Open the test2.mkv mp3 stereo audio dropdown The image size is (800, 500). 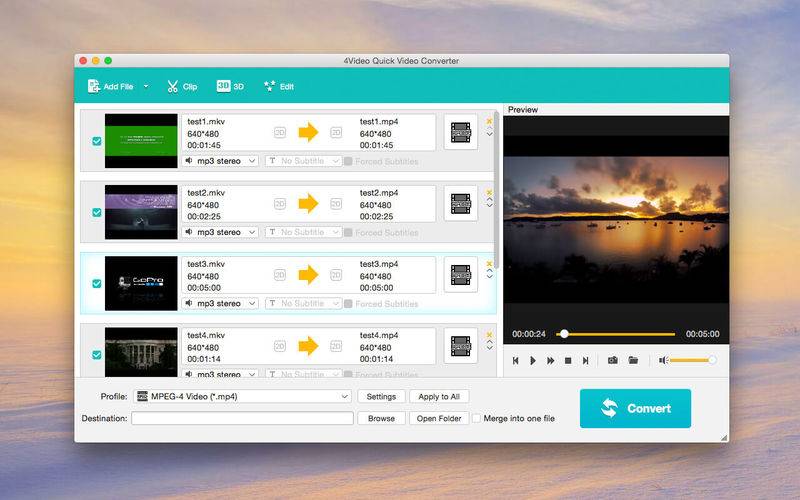[x=220, y=232]
